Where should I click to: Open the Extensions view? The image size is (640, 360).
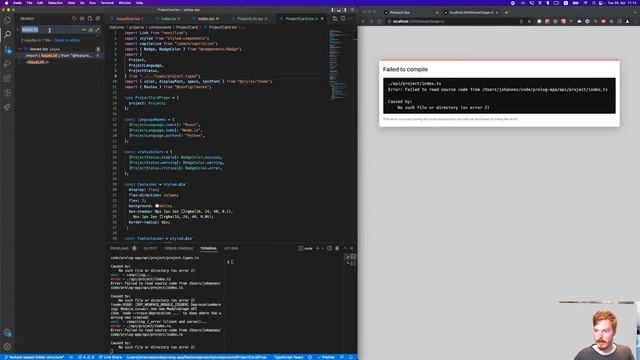point(7,78)
